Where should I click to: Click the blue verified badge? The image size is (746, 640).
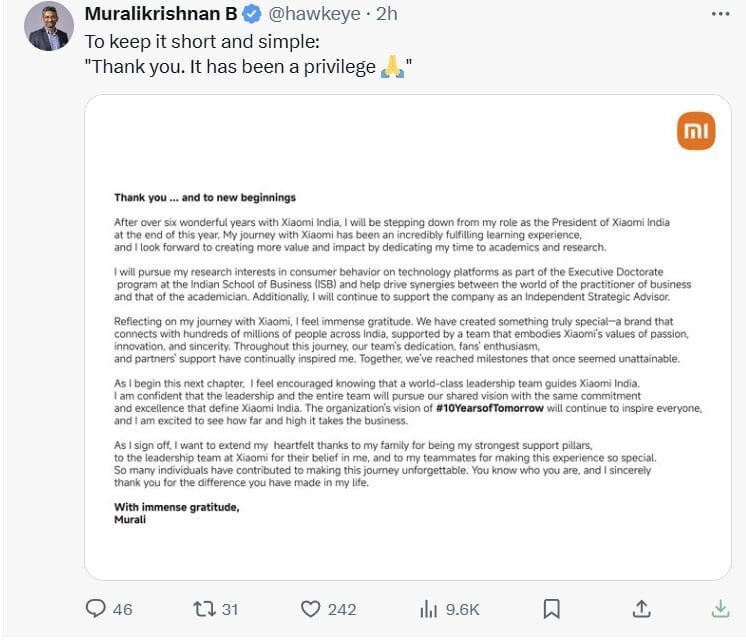(253, 15)
